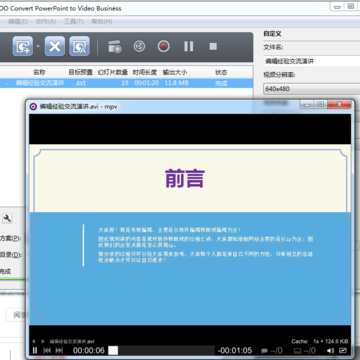Open the 编辑(E) menu
Screen dimensions: 360x360
click(18, 22)
